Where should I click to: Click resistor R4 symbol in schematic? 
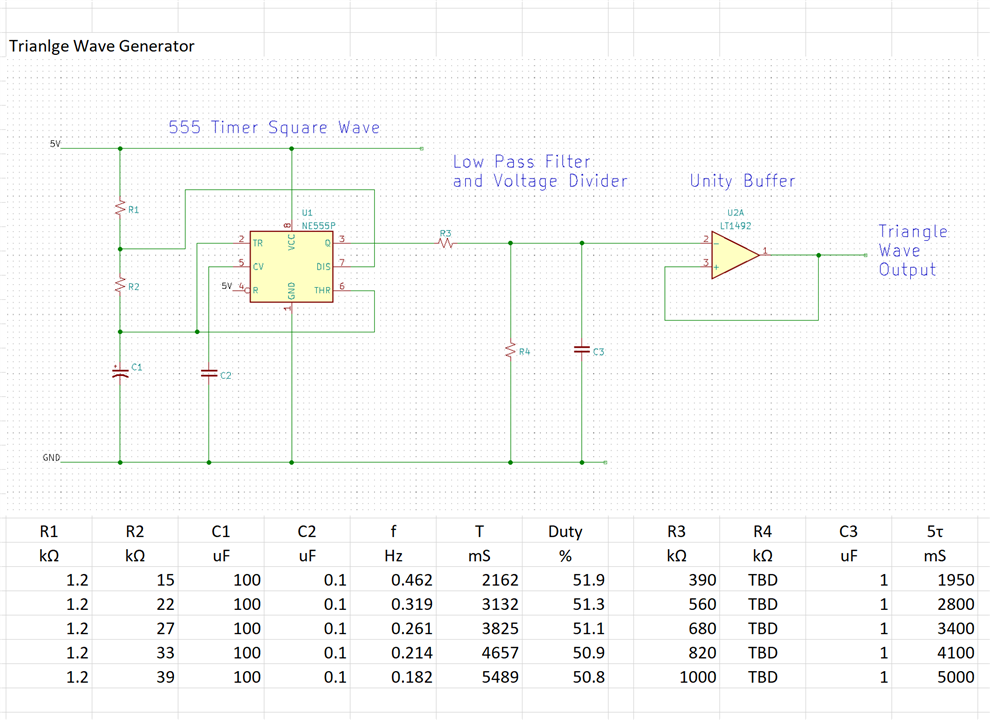(510, 351)
